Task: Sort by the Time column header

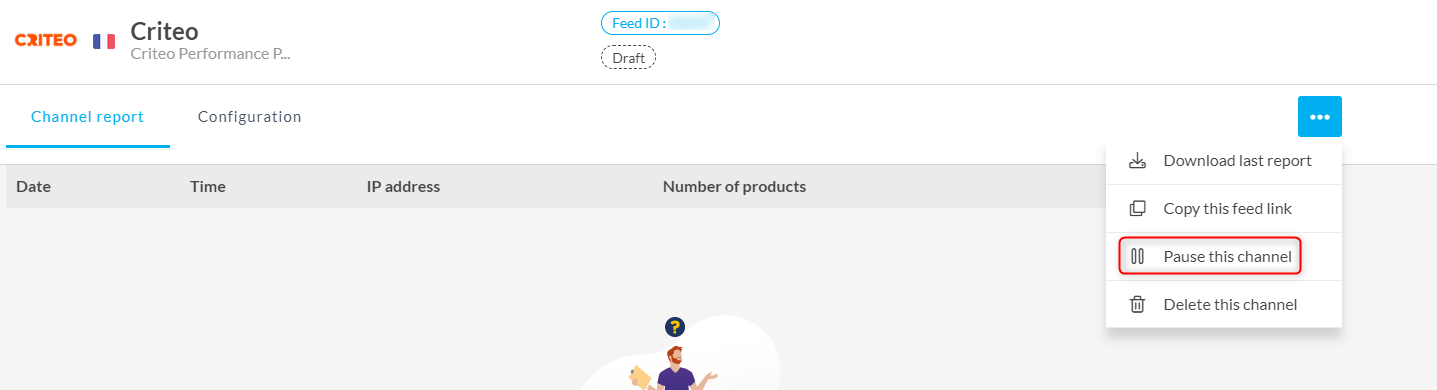Action: tap(208, 187)
